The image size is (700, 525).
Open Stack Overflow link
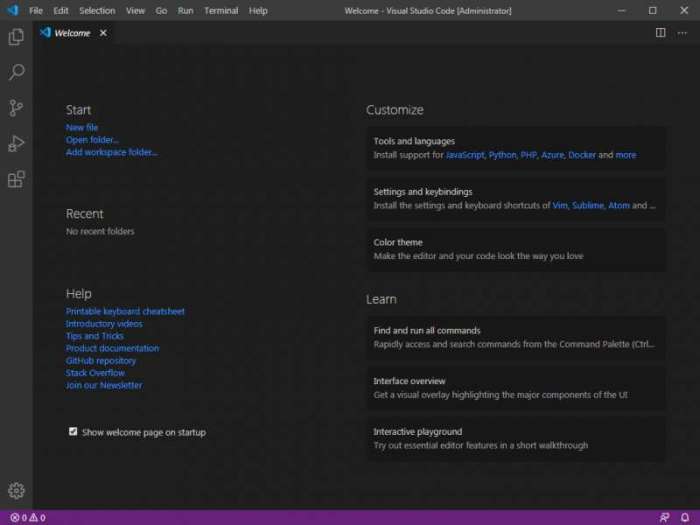click(x=95, y=373)
